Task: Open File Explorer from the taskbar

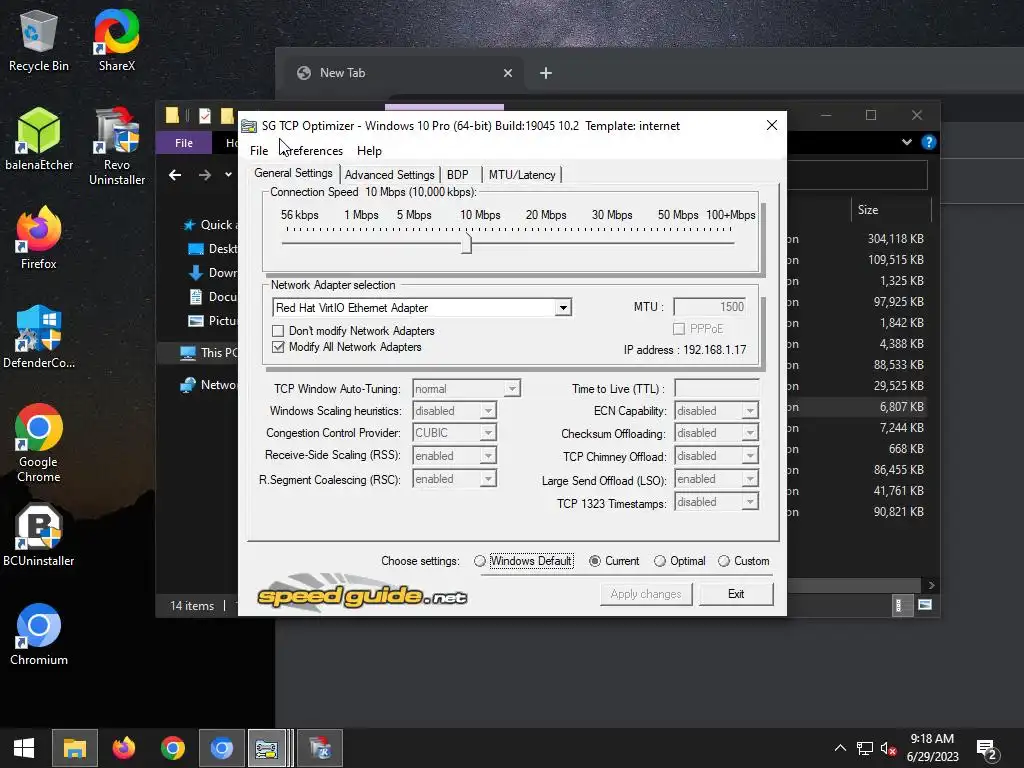Action: 74,748
